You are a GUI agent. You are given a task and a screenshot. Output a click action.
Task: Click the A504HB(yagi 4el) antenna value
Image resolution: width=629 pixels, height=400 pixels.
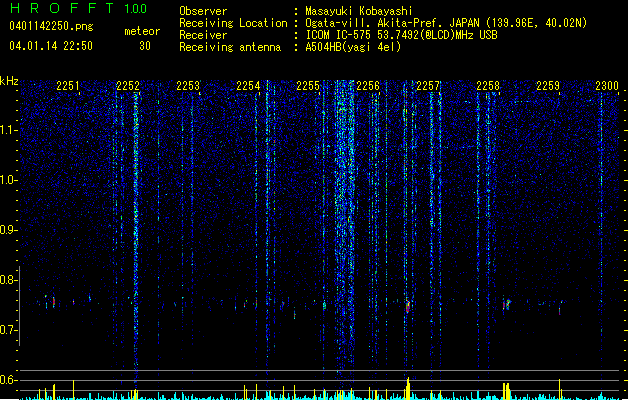pyautogui.click(x=353, y=47)
